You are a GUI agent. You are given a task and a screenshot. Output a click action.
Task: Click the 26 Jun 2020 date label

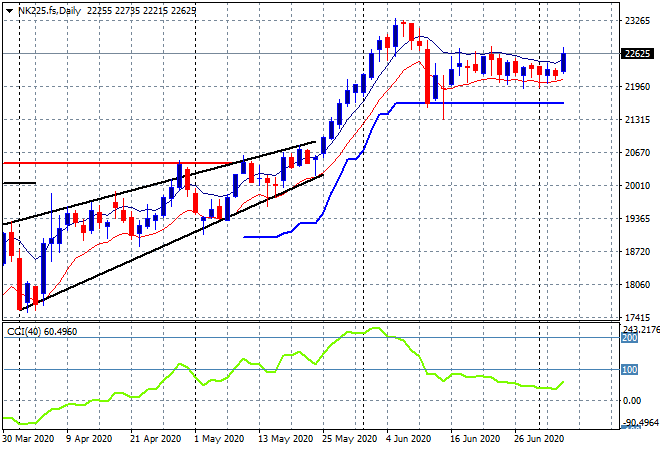[x=539, y=439]
